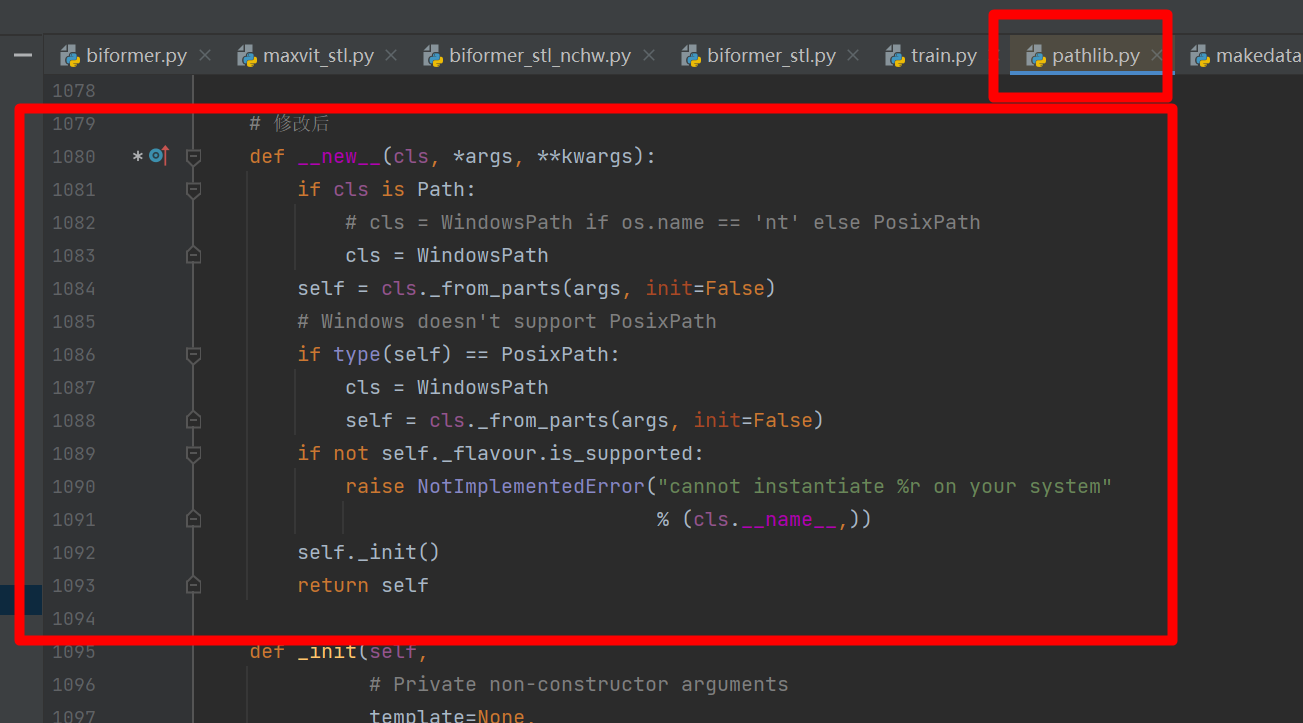Click line number 1094 in the gutter
The image size is (1303, 723).
73,619
